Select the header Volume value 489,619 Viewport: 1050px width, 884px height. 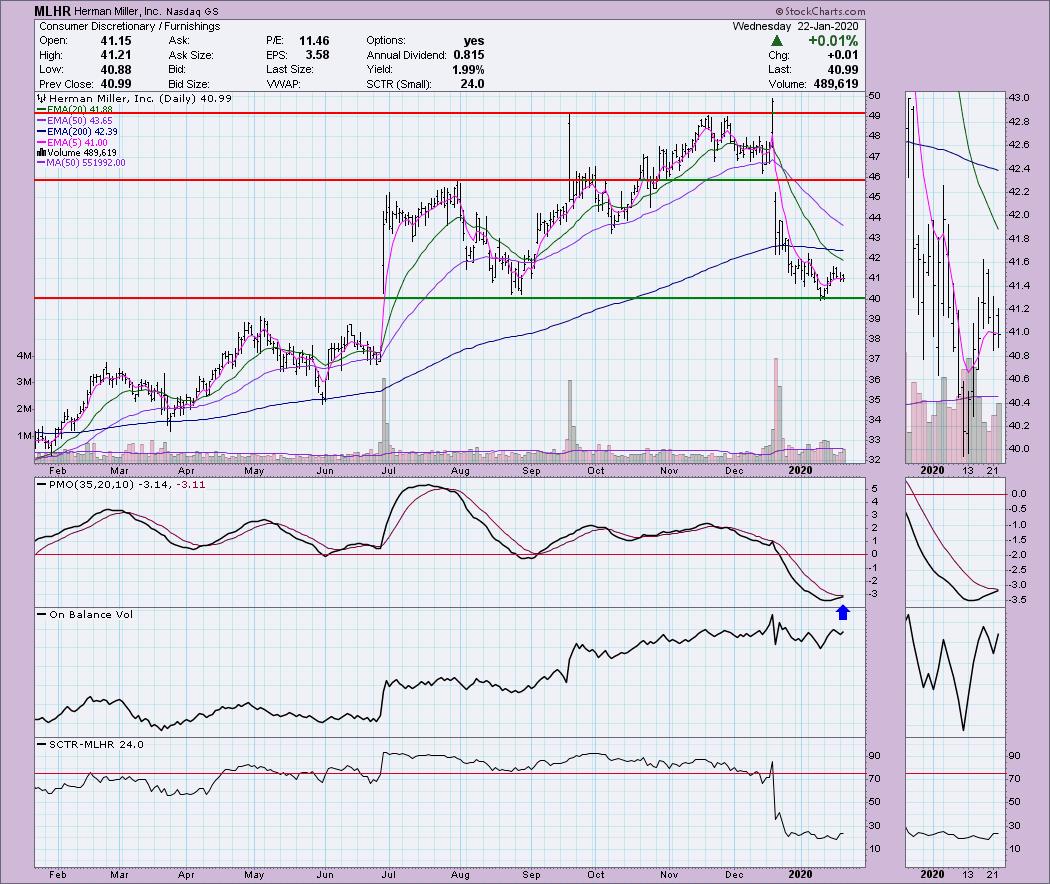click(836, 84)
